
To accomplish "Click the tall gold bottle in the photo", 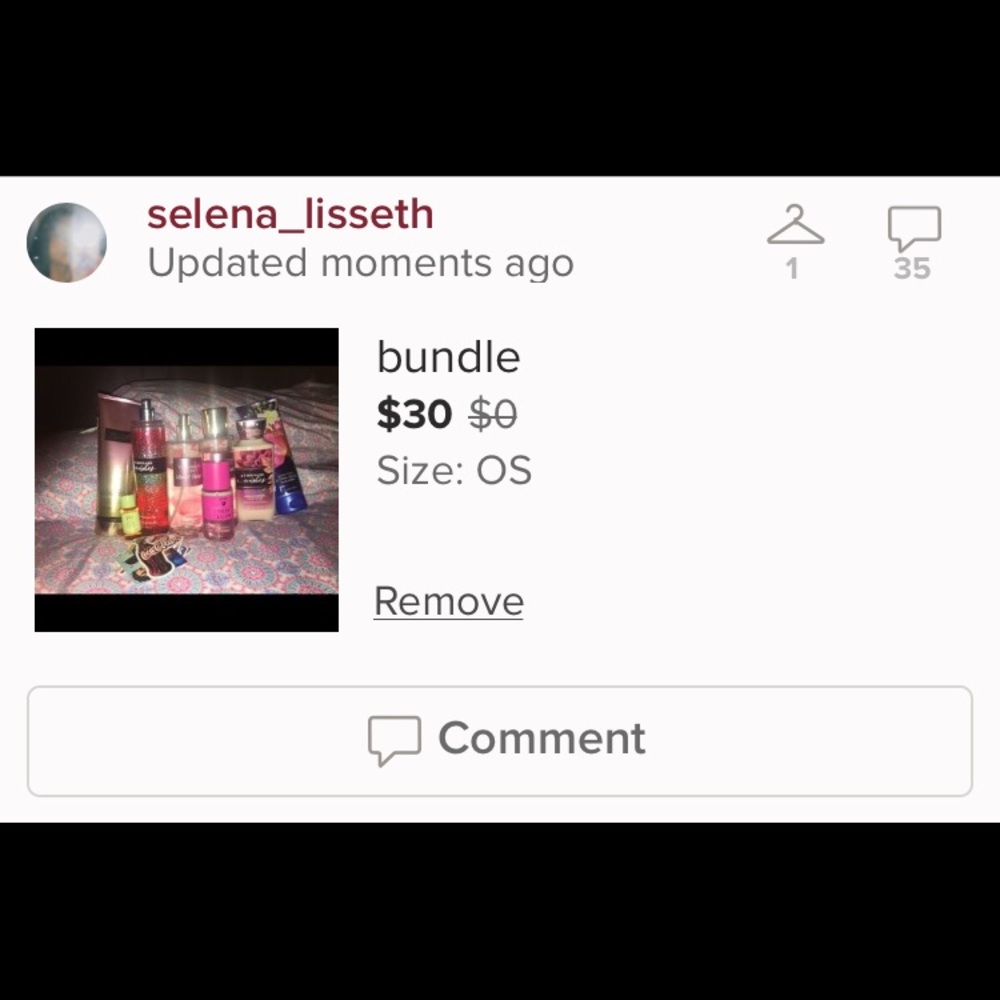I will tap(115, 462).
